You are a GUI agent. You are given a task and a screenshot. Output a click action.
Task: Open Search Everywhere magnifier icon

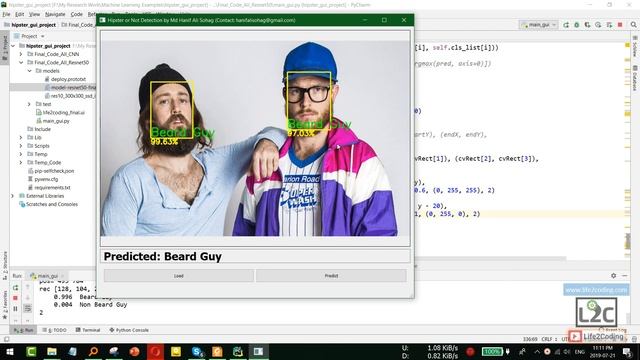coord(633,25)
